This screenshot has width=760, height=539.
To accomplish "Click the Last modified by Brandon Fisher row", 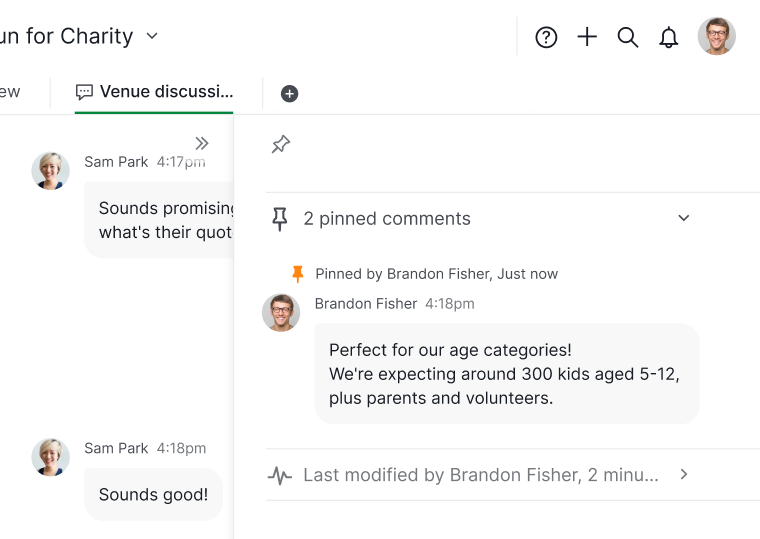I will 480,475.
